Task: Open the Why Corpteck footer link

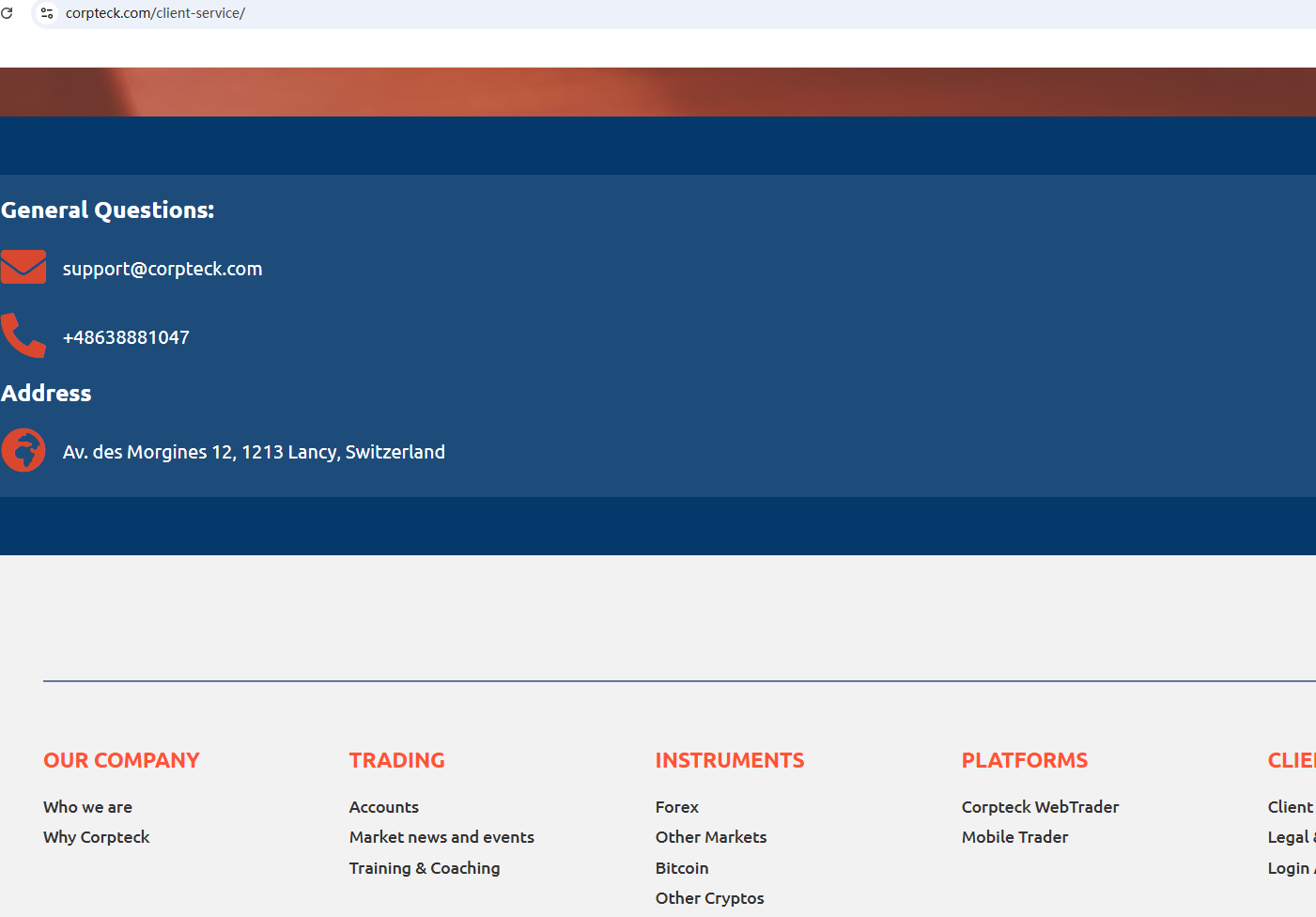Action: 96,837
